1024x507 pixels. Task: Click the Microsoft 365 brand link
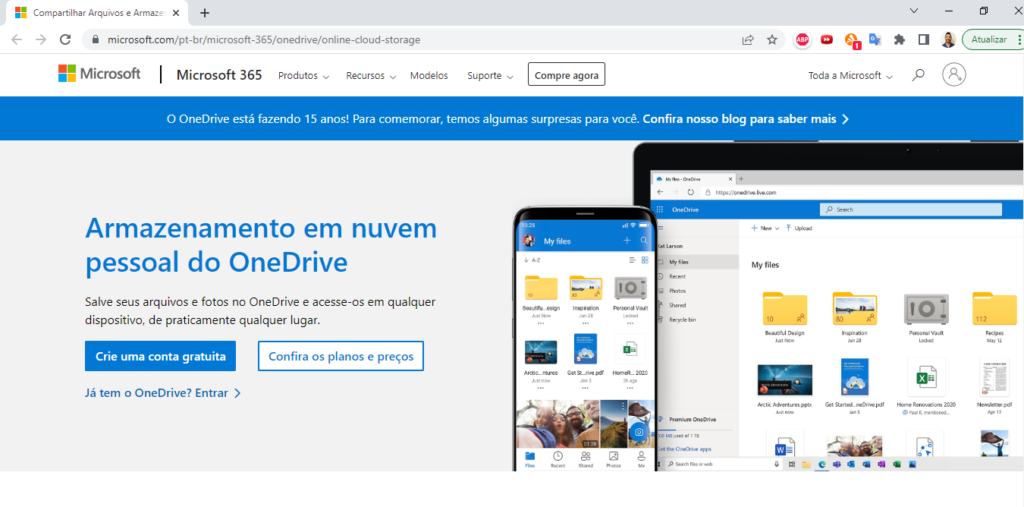(219, 75)
